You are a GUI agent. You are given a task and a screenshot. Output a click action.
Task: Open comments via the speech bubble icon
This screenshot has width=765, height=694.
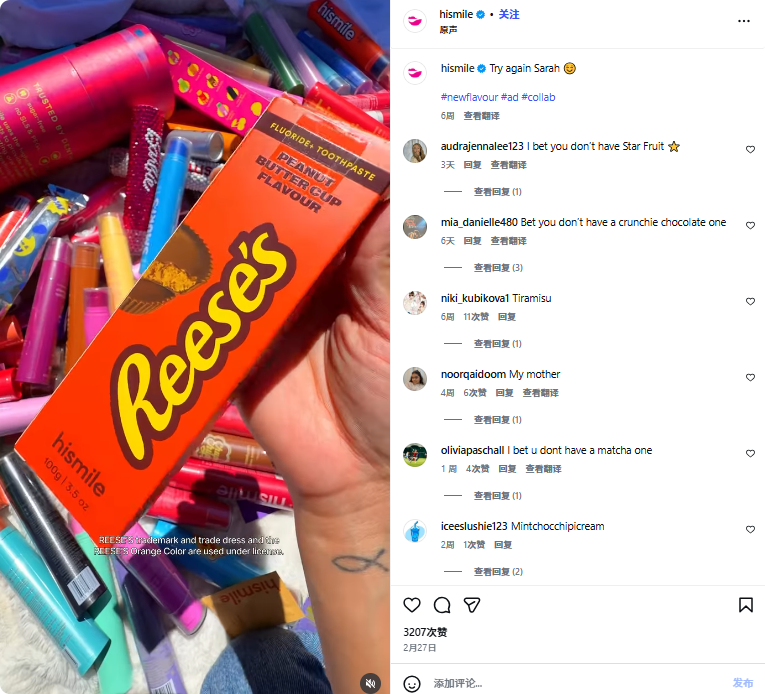(x=442, y=605)
